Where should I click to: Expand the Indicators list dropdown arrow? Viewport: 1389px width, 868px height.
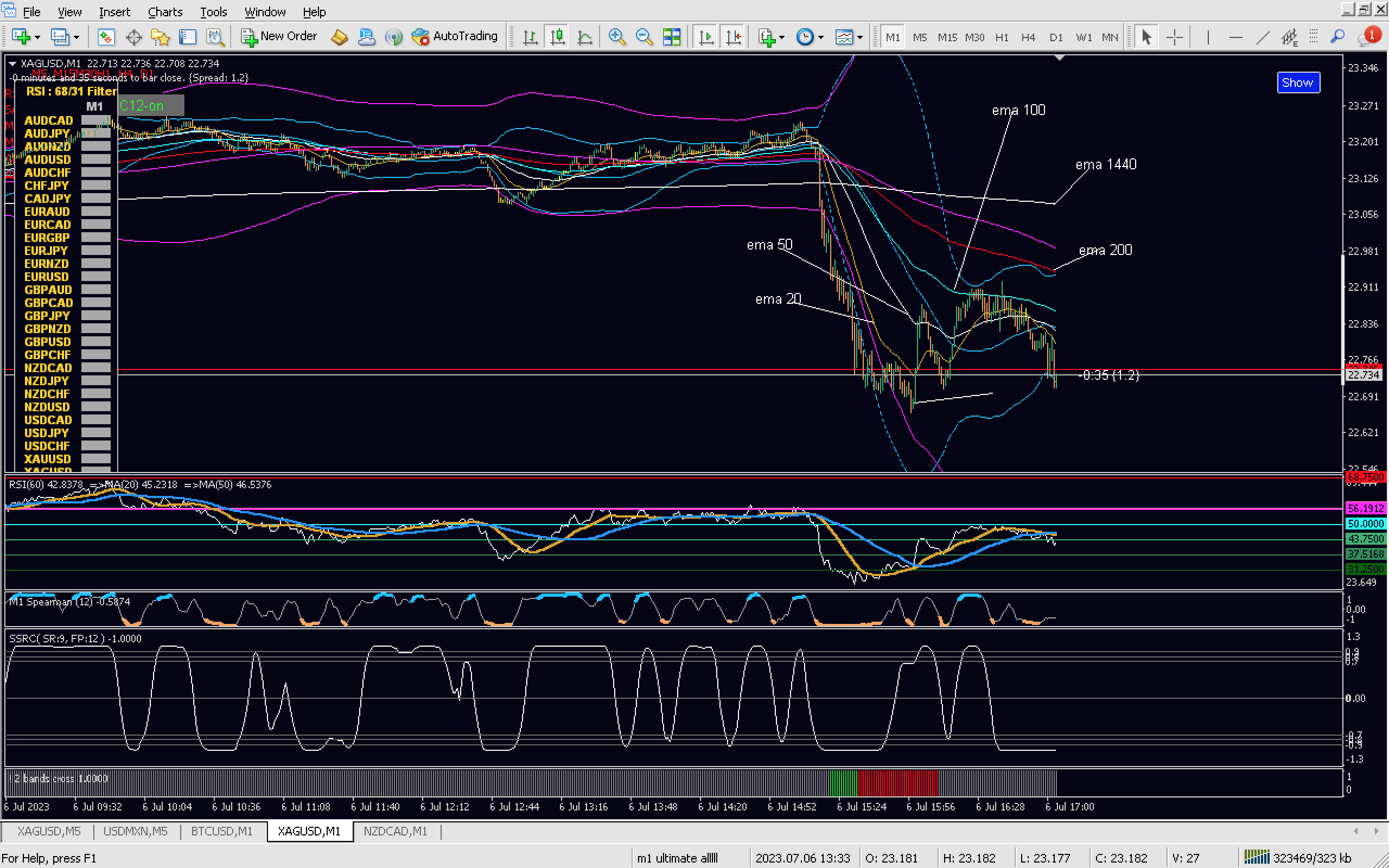782,37
